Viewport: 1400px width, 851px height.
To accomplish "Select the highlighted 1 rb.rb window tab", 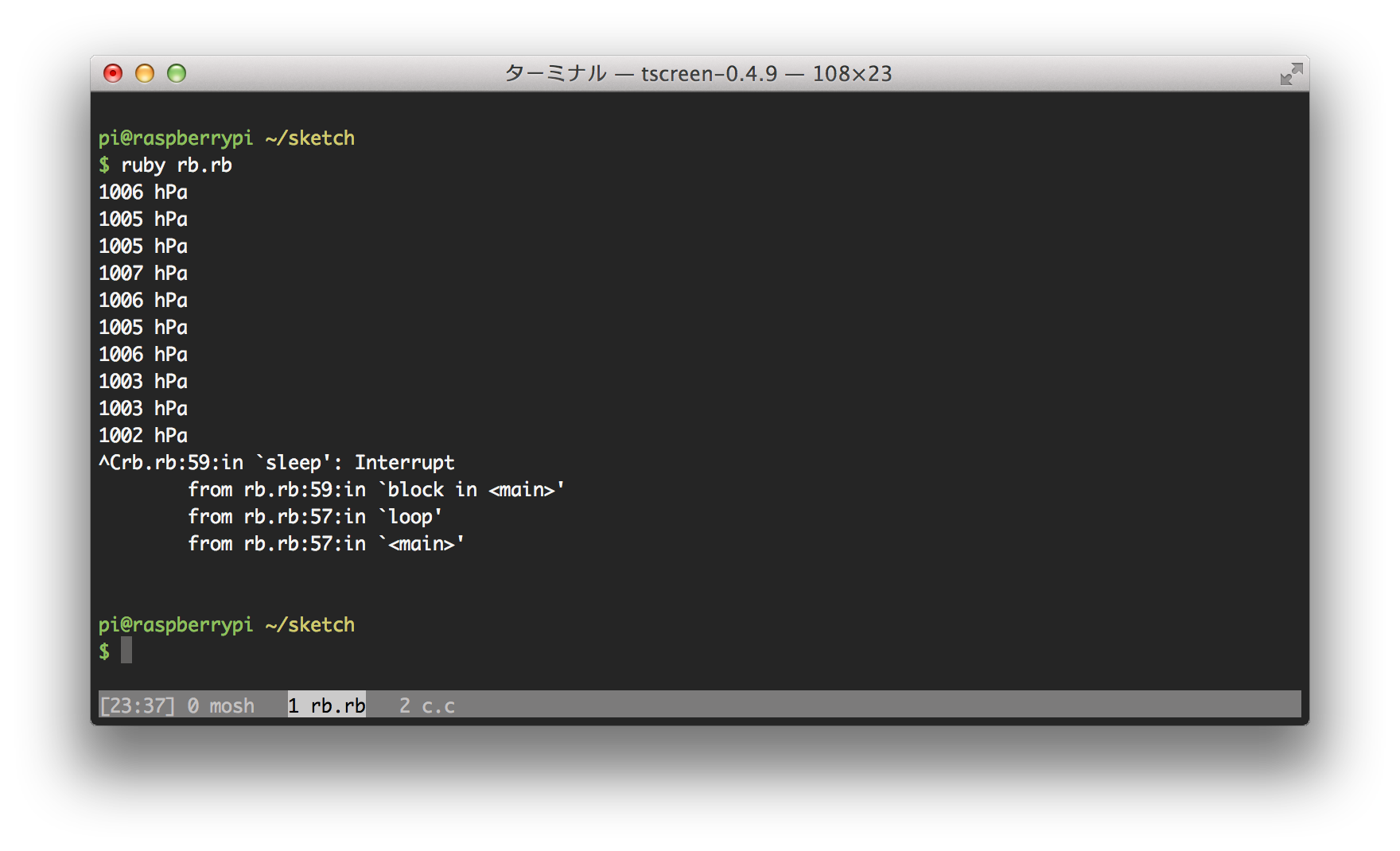I will tap(327, 705).
